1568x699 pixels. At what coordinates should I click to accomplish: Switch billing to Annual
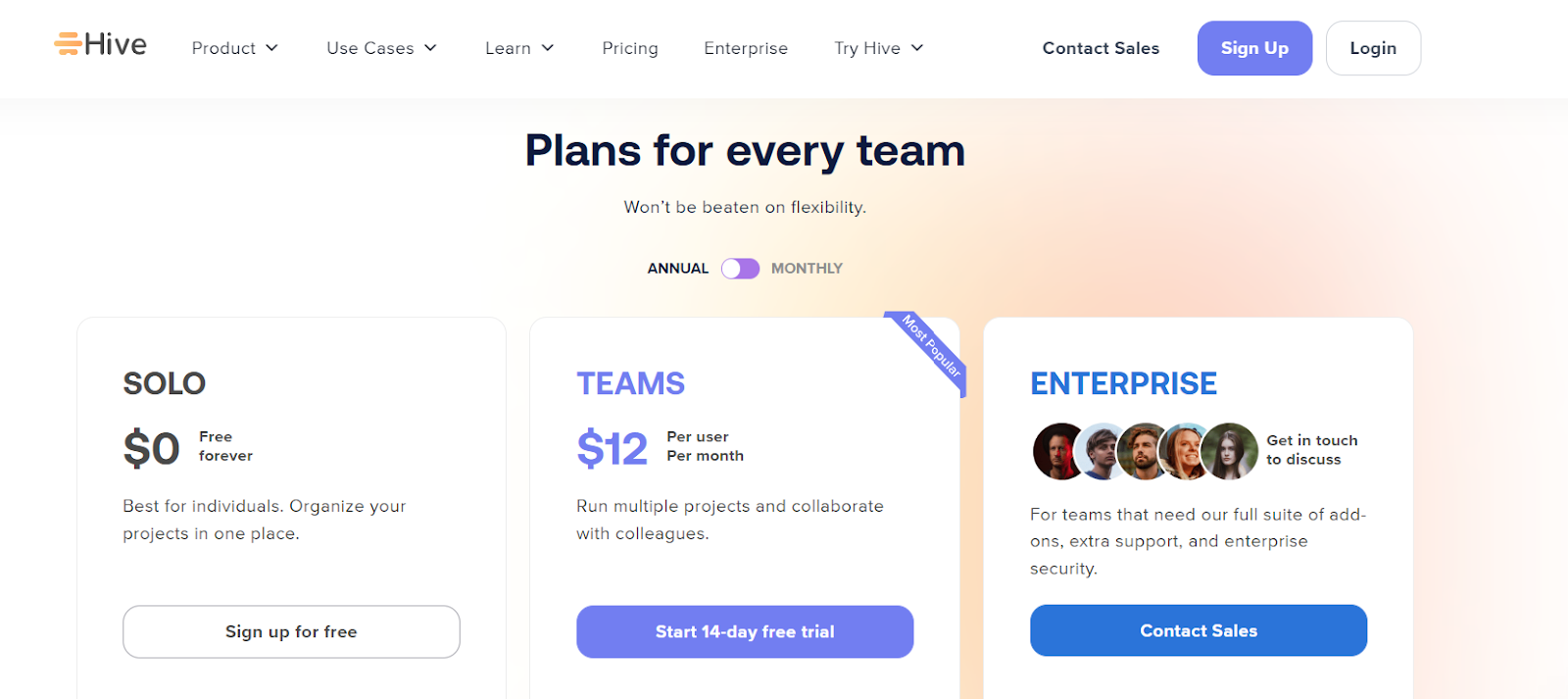coord(732,268)
